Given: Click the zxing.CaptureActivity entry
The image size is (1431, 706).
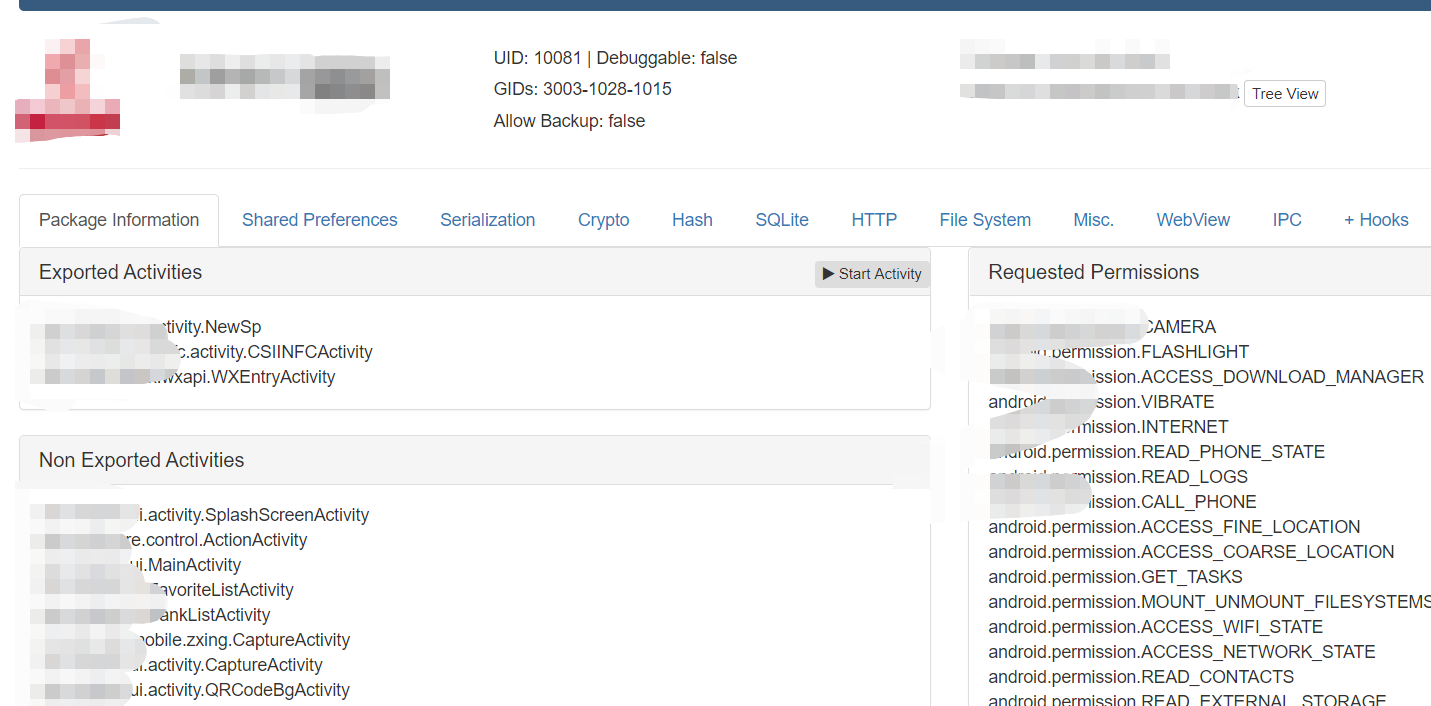Looking at the screenshot, I should 190,640.
